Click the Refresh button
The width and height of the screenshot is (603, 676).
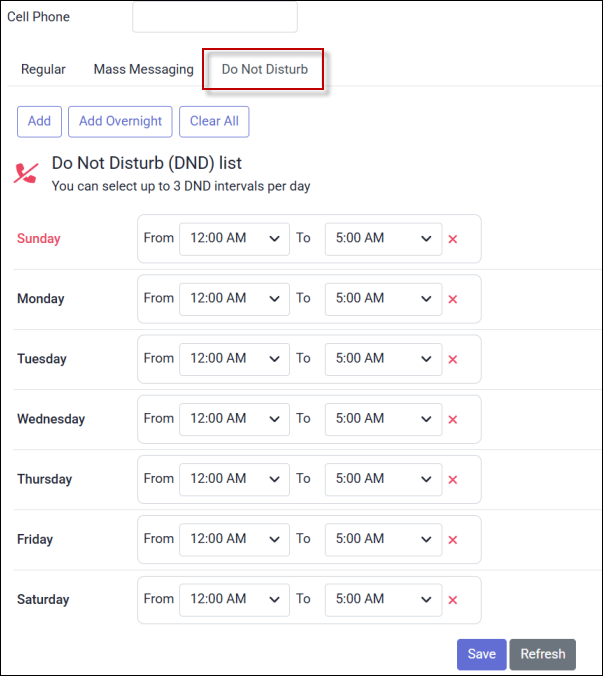click(x=543, y=654)
